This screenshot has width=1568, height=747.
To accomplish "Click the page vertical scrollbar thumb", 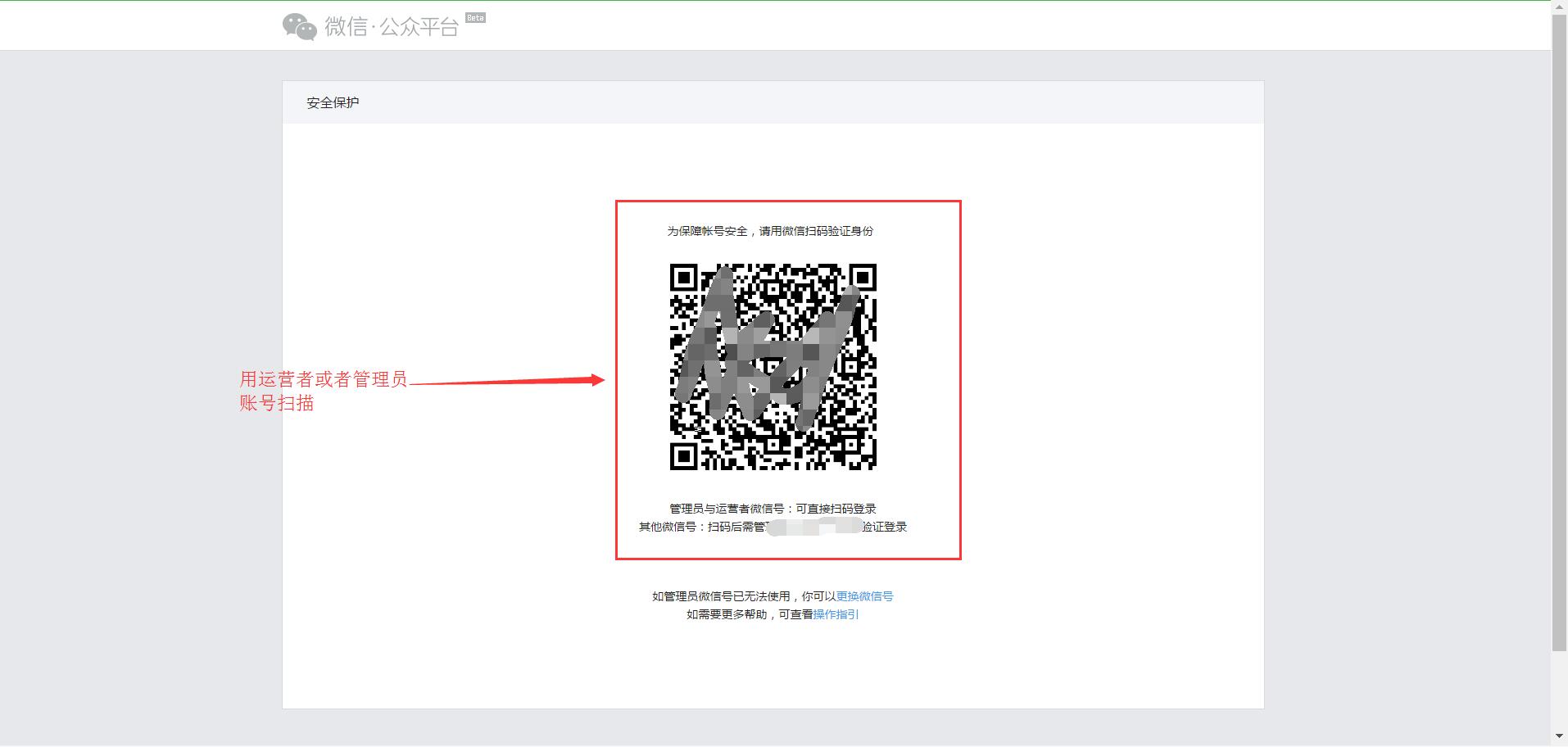I will coord(1559,332).
